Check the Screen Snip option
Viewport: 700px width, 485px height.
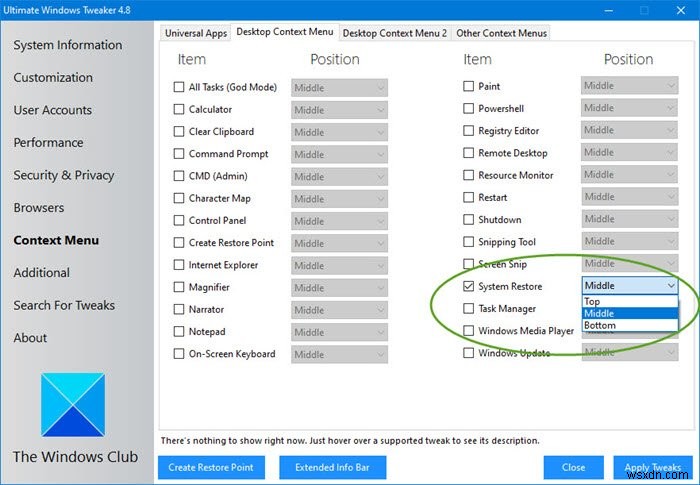pyautogui.click(x=468, y=264)
